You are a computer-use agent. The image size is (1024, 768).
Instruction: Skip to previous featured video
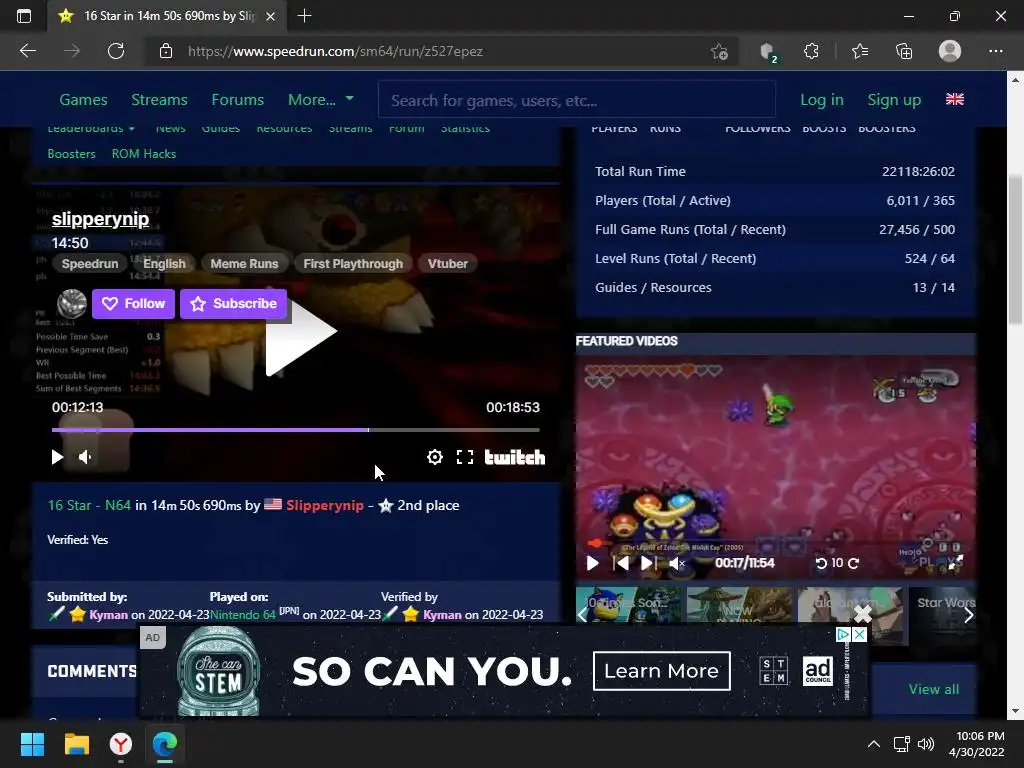point(620,563)
